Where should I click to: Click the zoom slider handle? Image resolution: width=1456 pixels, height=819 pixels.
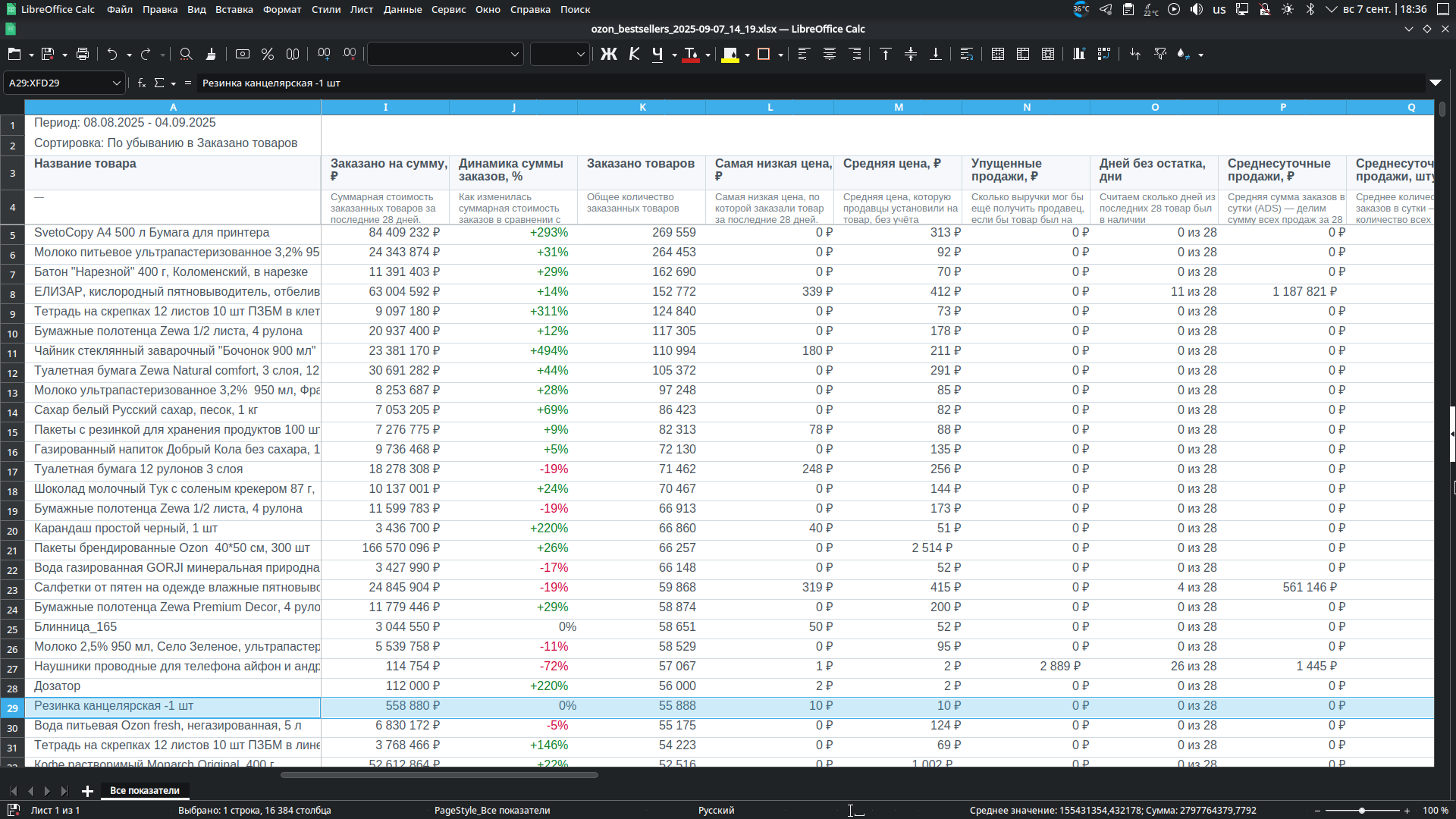tap(1362, 810)
